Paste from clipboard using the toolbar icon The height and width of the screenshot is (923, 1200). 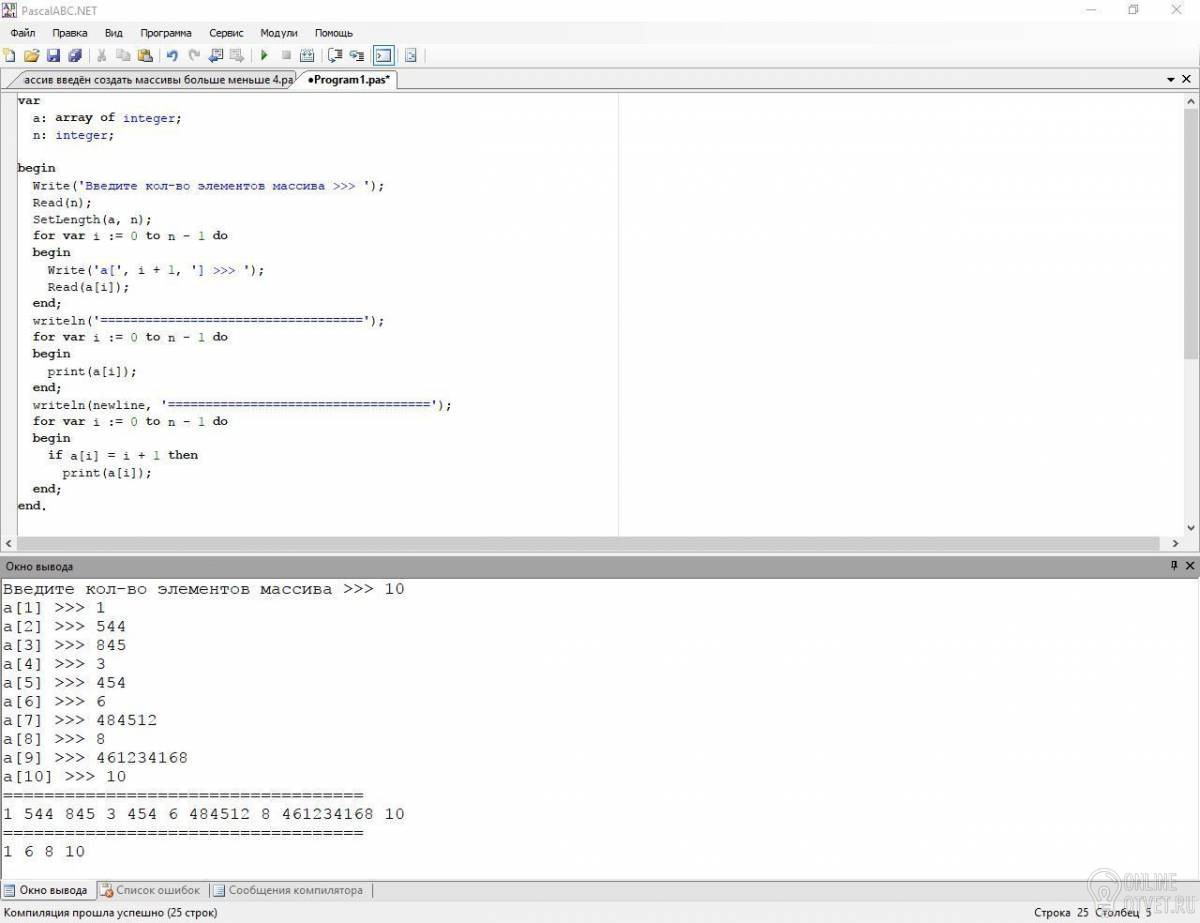pyautogui.click(x=145, y=56)
